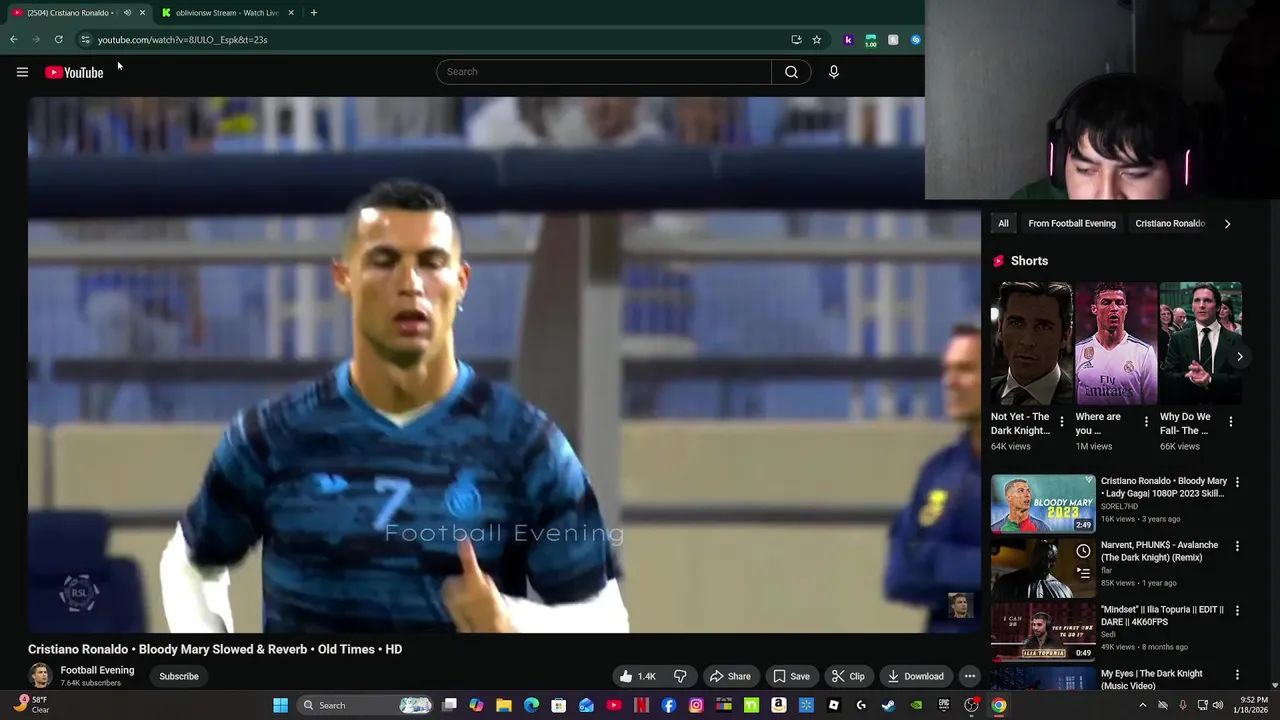Screen dimensions: 1280x720
Task: Open Football Evening channel avatar
Action: [x=40, y=676]
